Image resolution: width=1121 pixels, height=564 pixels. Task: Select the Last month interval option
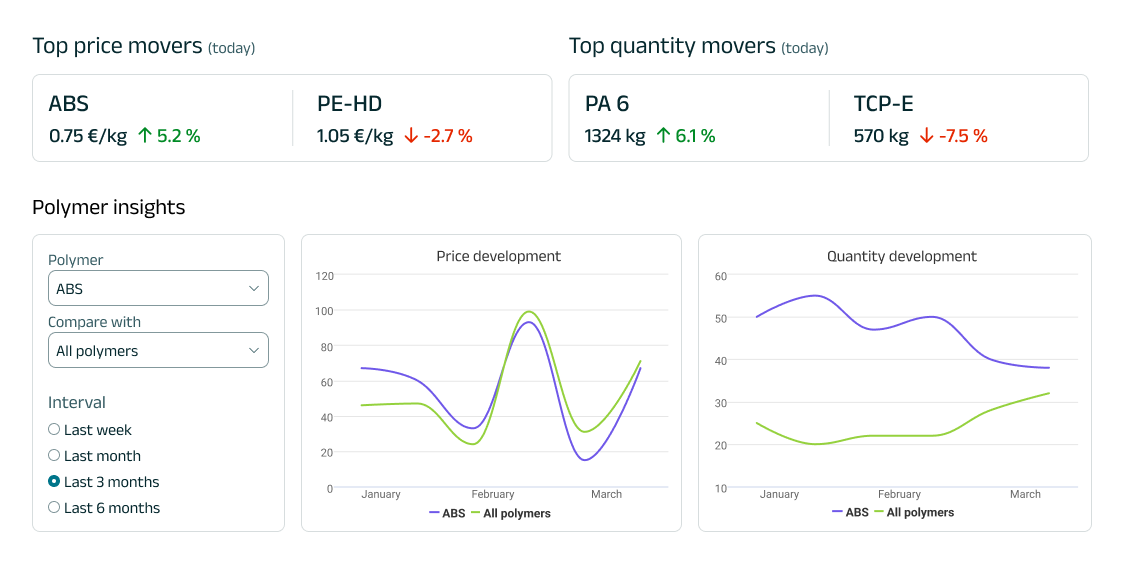[x=54, y=455]
